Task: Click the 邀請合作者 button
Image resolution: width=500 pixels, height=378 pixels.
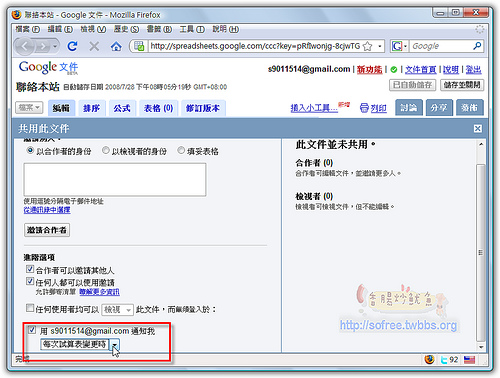Action: [47, 230]
